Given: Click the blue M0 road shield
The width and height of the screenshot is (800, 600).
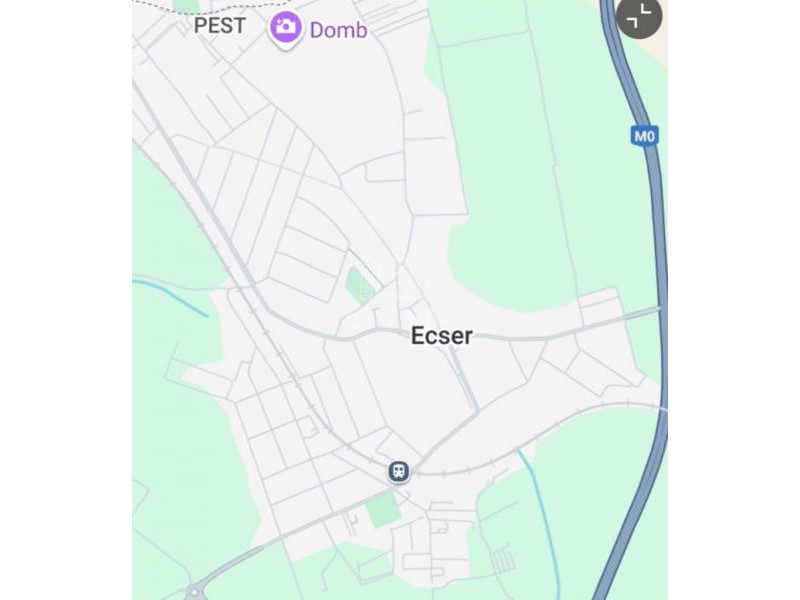Looking at the screenshot, I should (644, 136).
